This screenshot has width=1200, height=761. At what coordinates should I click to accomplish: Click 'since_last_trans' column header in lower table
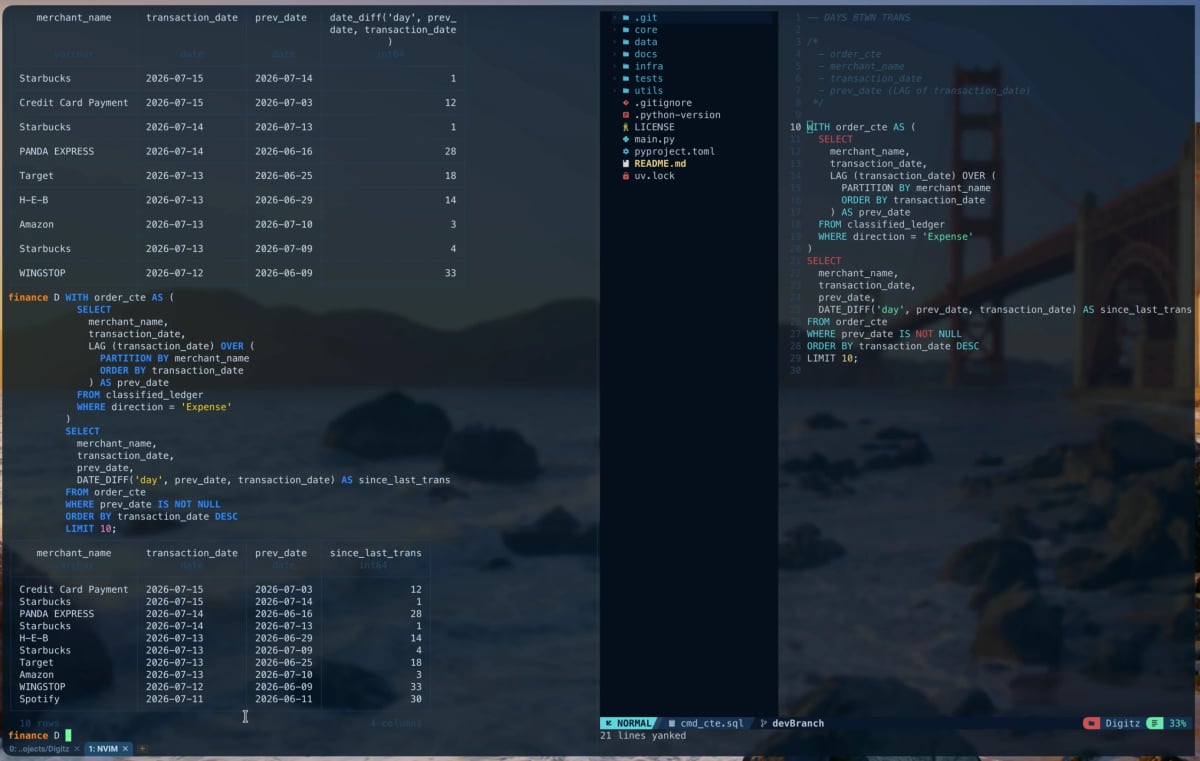[376, 553]
